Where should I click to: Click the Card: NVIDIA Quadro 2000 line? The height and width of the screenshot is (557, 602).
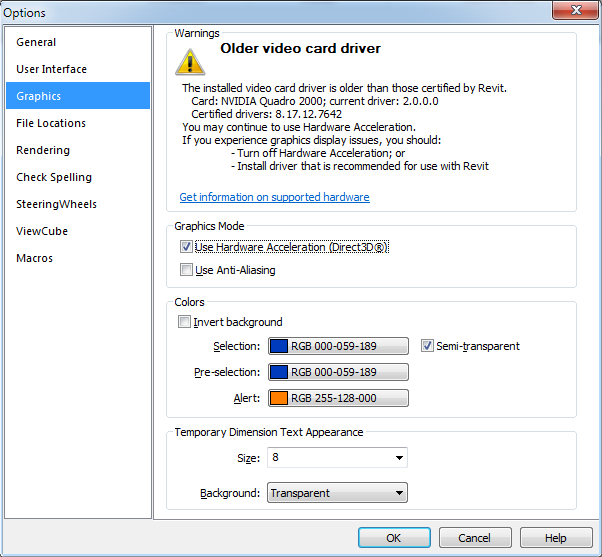pyautogui.click(x=314, y=101)
